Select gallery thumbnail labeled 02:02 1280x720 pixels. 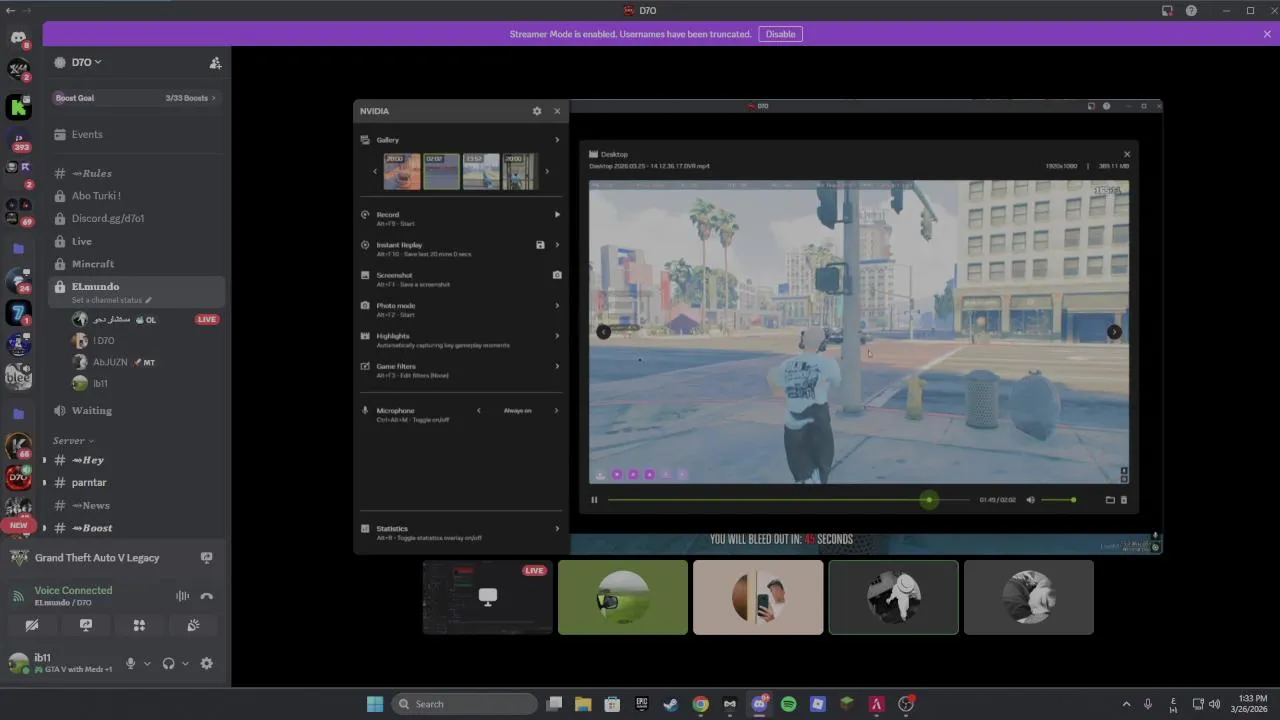[x=441, y=171]
